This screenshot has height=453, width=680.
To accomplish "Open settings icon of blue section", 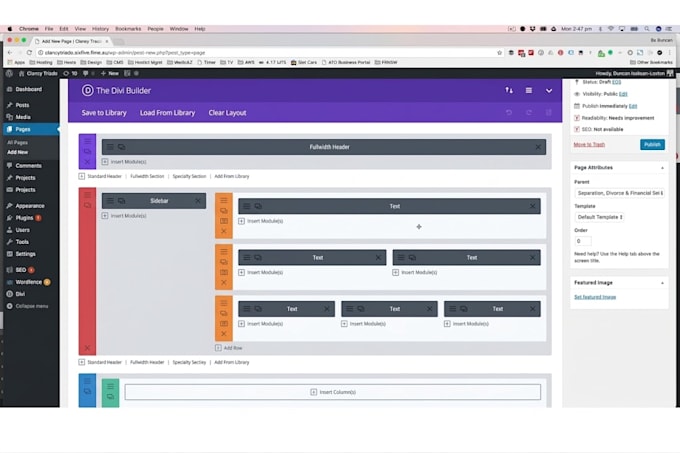I will (87, 381).
